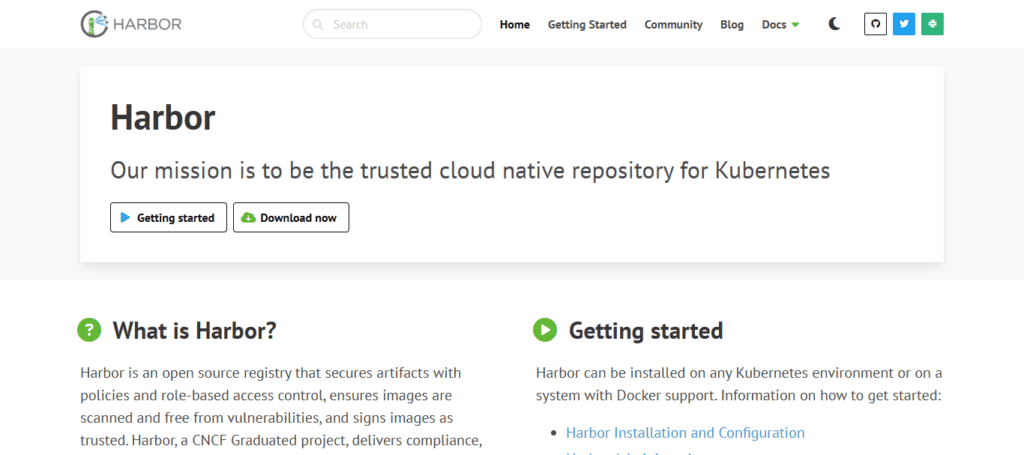
Task: Click the mission statement text
Action: coord(470,170)
